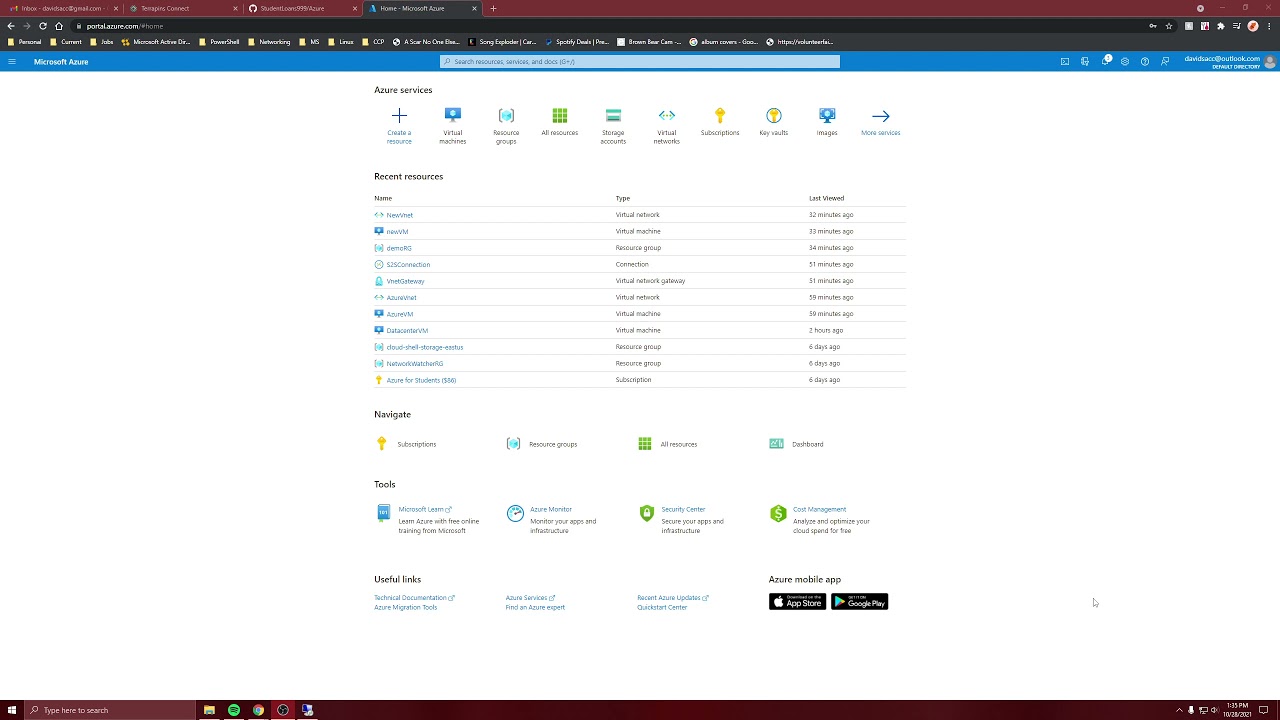The width and height of the screenshot is (1280, 720).
Task: Open Cost Management tool link
Action: click(819, 509)
